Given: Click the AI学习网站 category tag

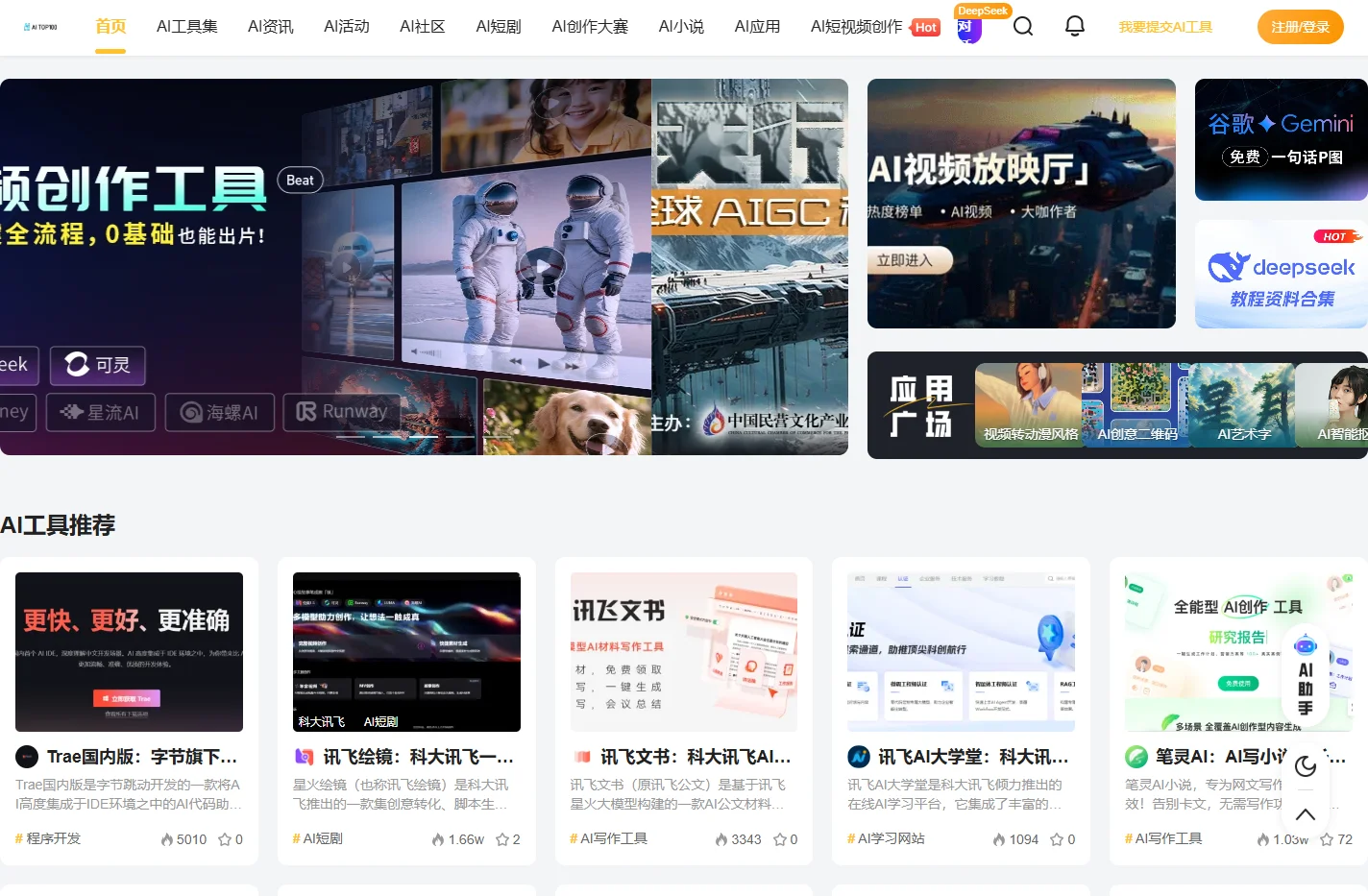Looking at the screenshot, I should click(886, 838).
